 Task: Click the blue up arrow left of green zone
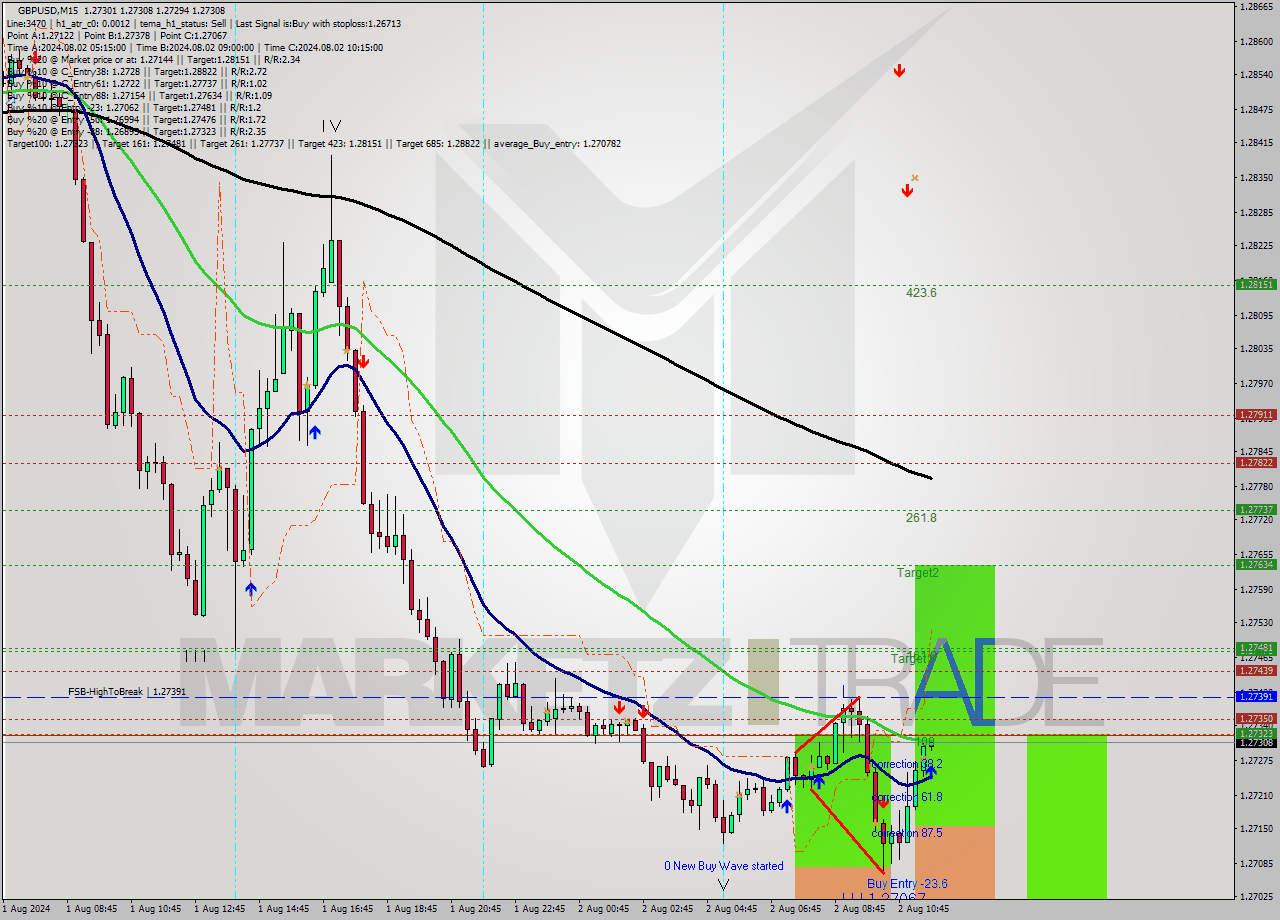[787, 805]
